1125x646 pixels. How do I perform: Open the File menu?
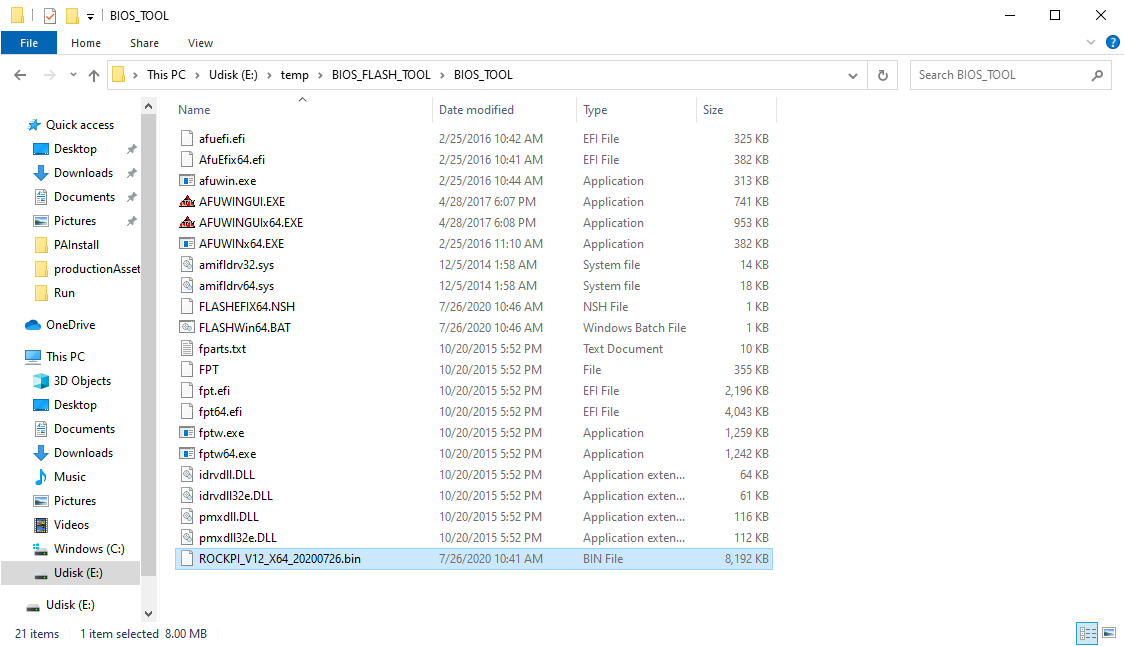pos(29,42)
